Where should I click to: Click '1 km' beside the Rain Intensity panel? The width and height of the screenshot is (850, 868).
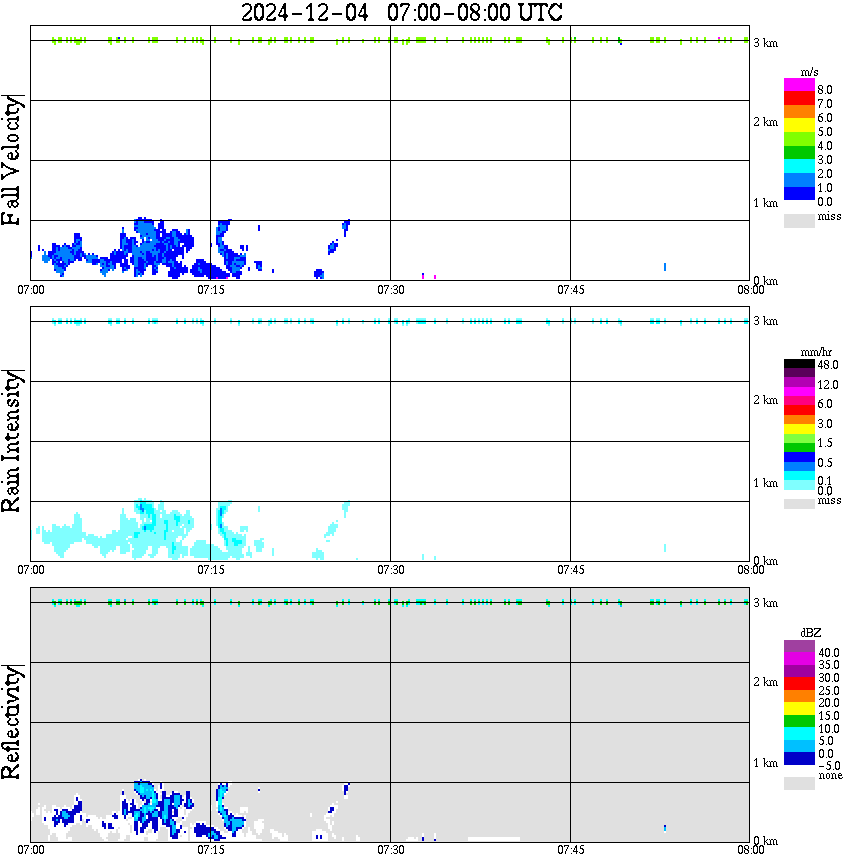tap(766, 483)
